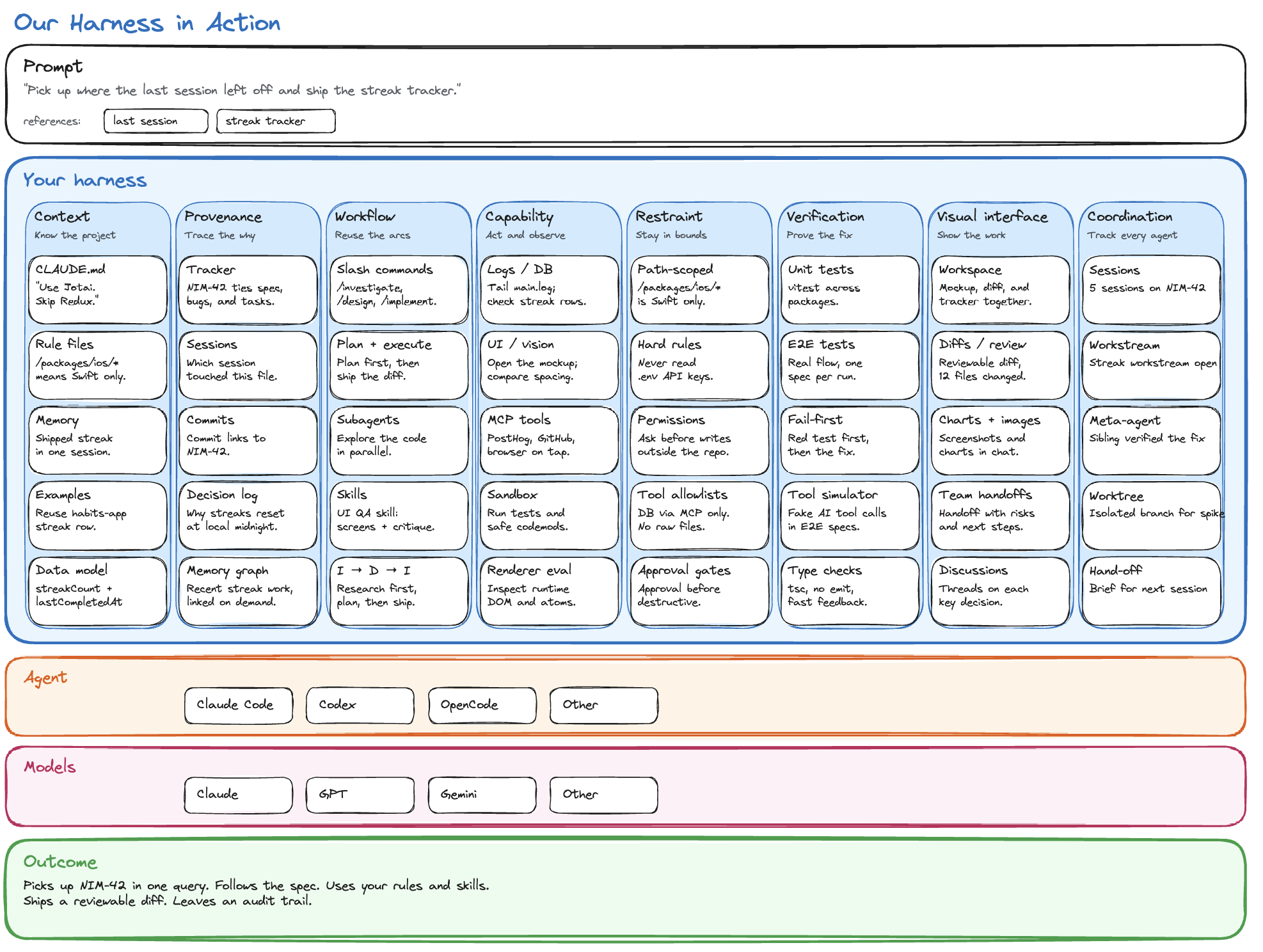This screenshot has width=1263, height=952.
Task: Select the Gemini model box
Action: (482, 795)
